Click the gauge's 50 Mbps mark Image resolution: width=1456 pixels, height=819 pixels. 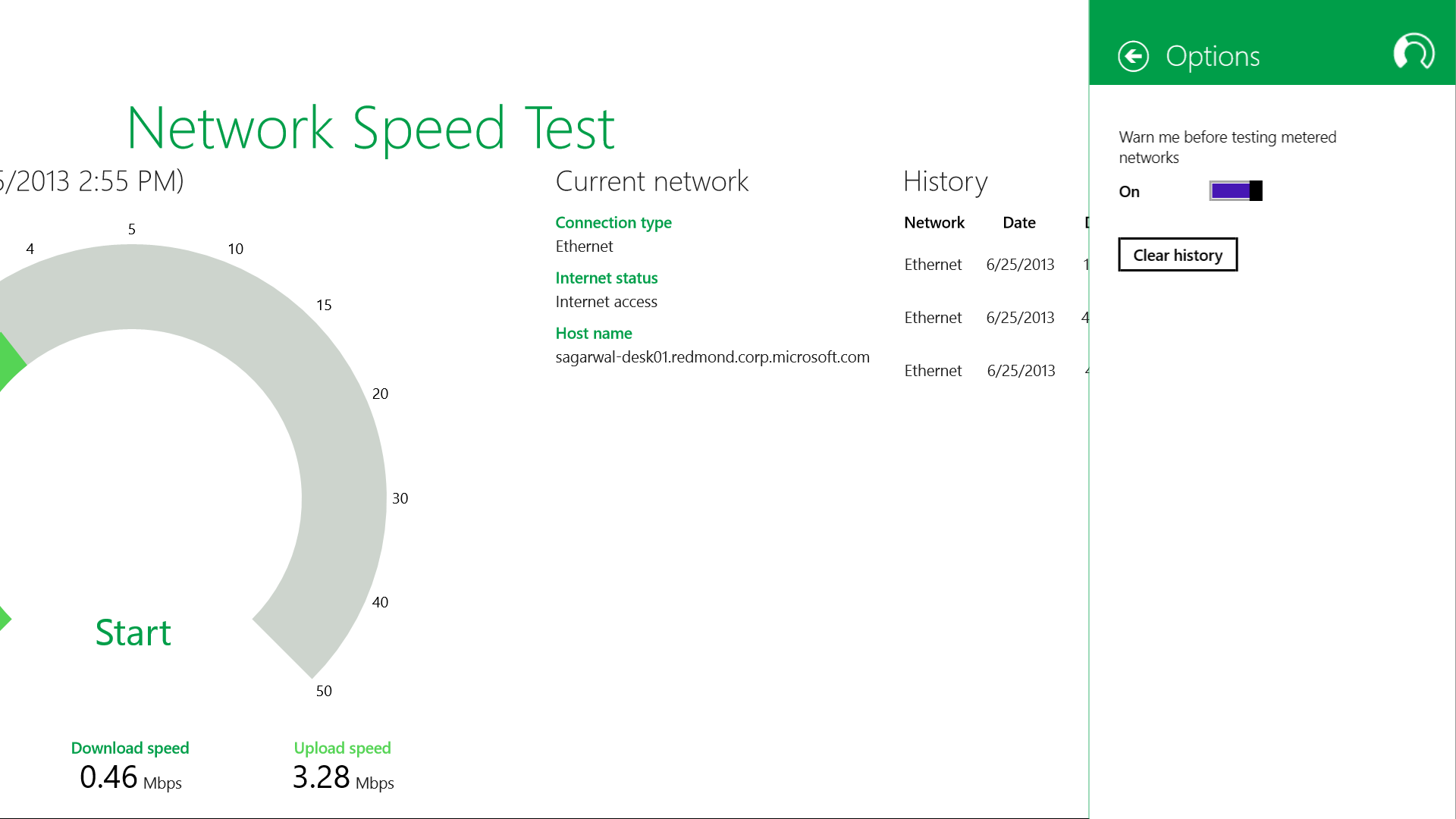[324, 691]
